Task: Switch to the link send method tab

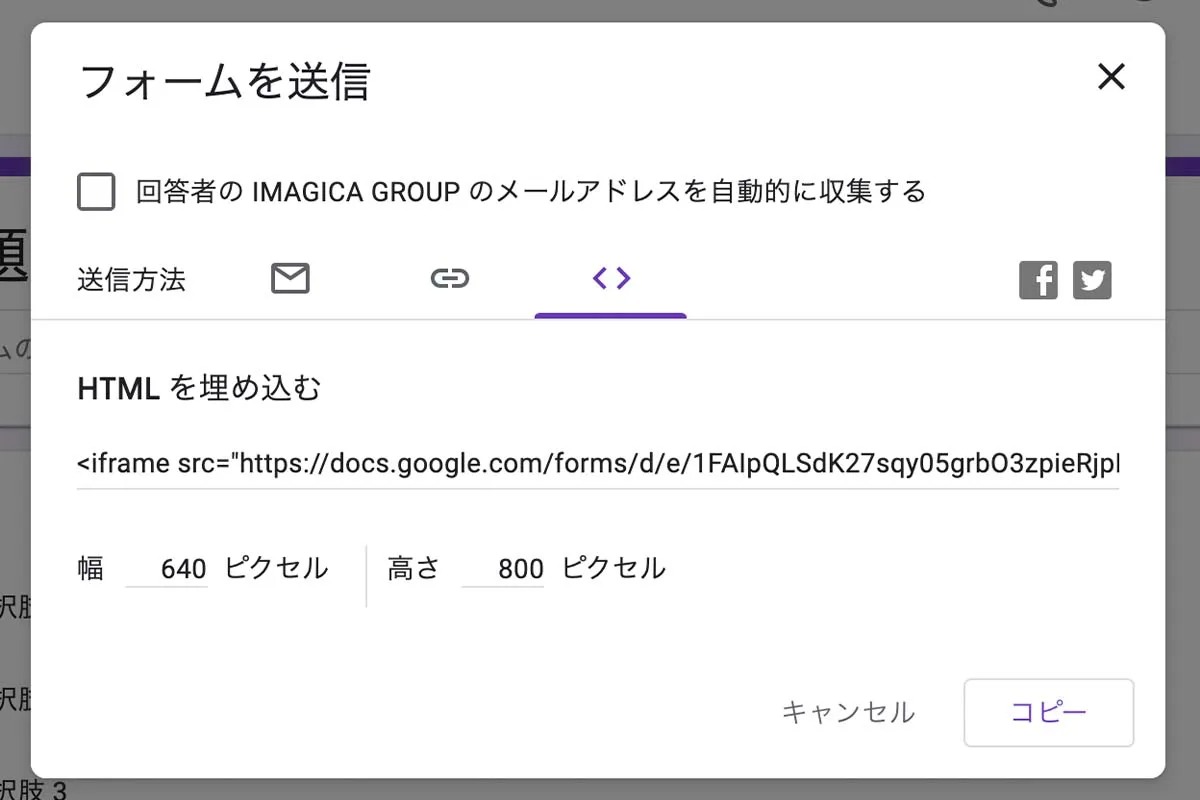Action: click(450, 279)
